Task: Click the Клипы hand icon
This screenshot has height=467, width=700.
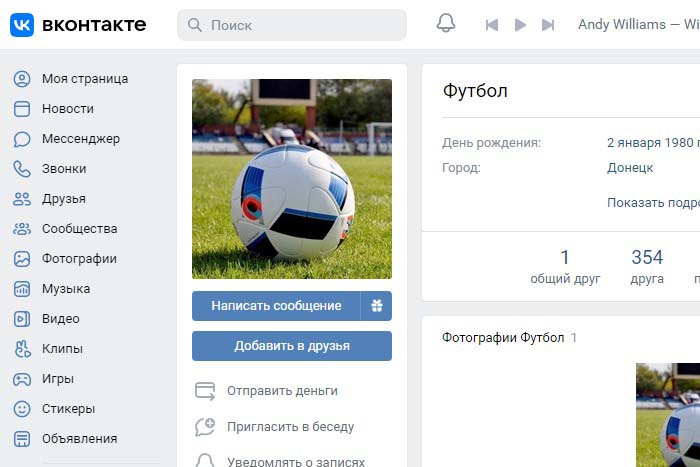Action: pyautogui.click(x=22, y=349)
